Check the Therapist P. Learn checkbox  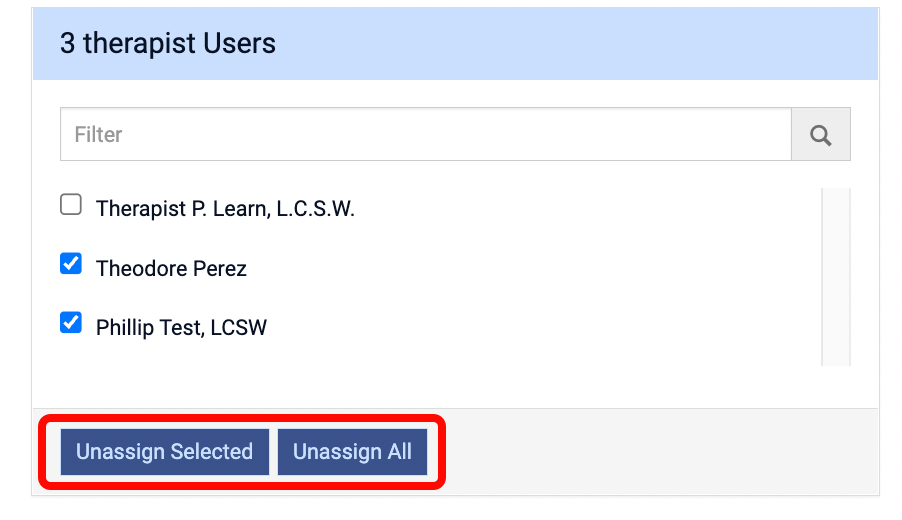71,205
